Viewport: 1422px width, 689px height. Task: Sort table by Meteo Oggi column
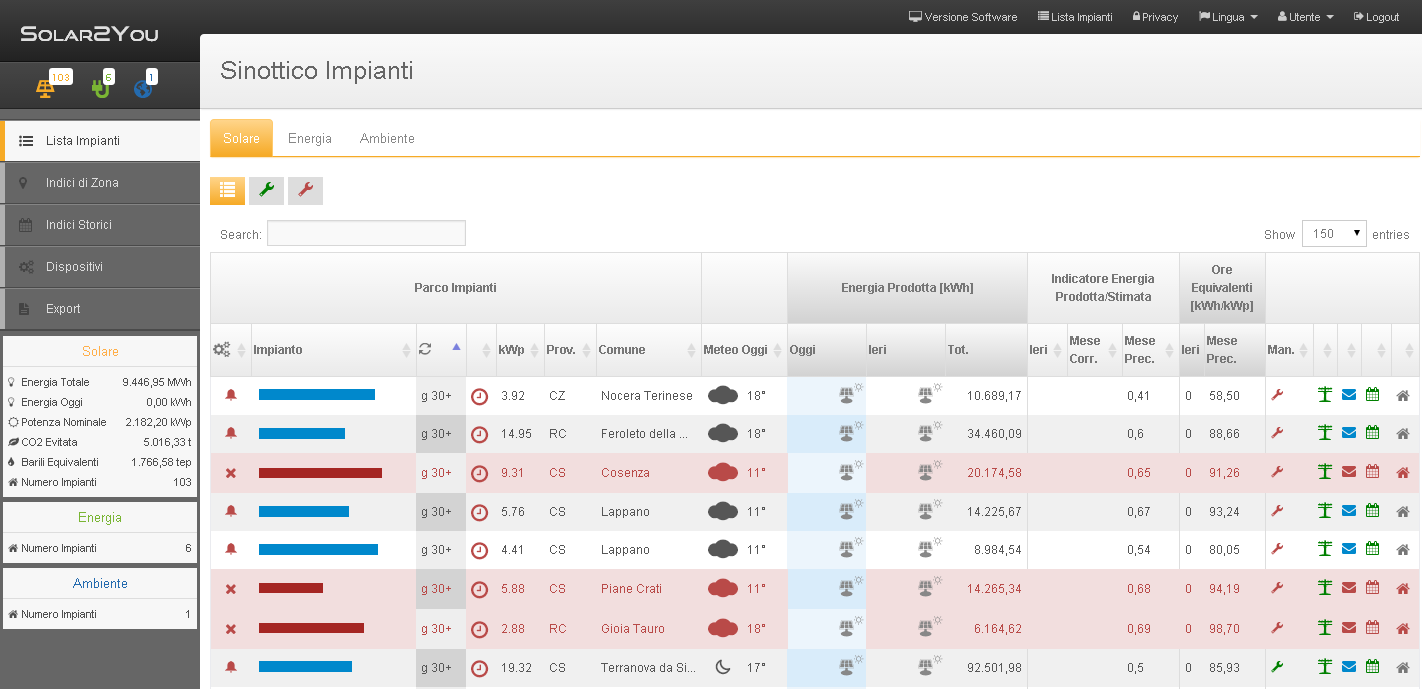click(x=744, y=350)
